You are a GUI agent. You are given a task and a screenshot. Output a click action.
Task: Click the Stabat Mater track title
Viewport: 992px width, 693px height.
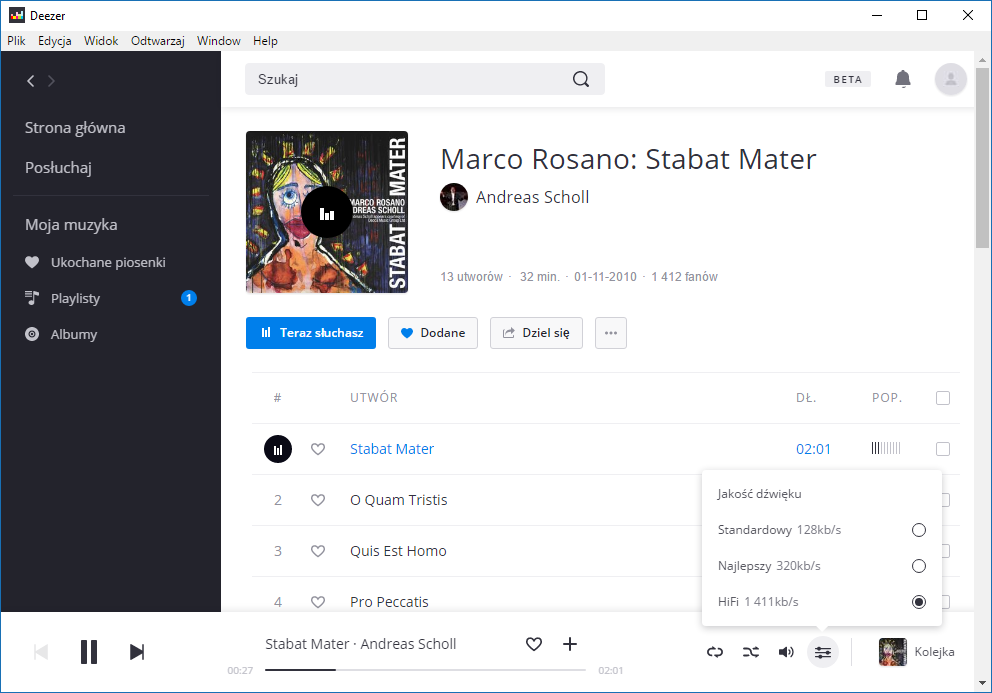392,449
